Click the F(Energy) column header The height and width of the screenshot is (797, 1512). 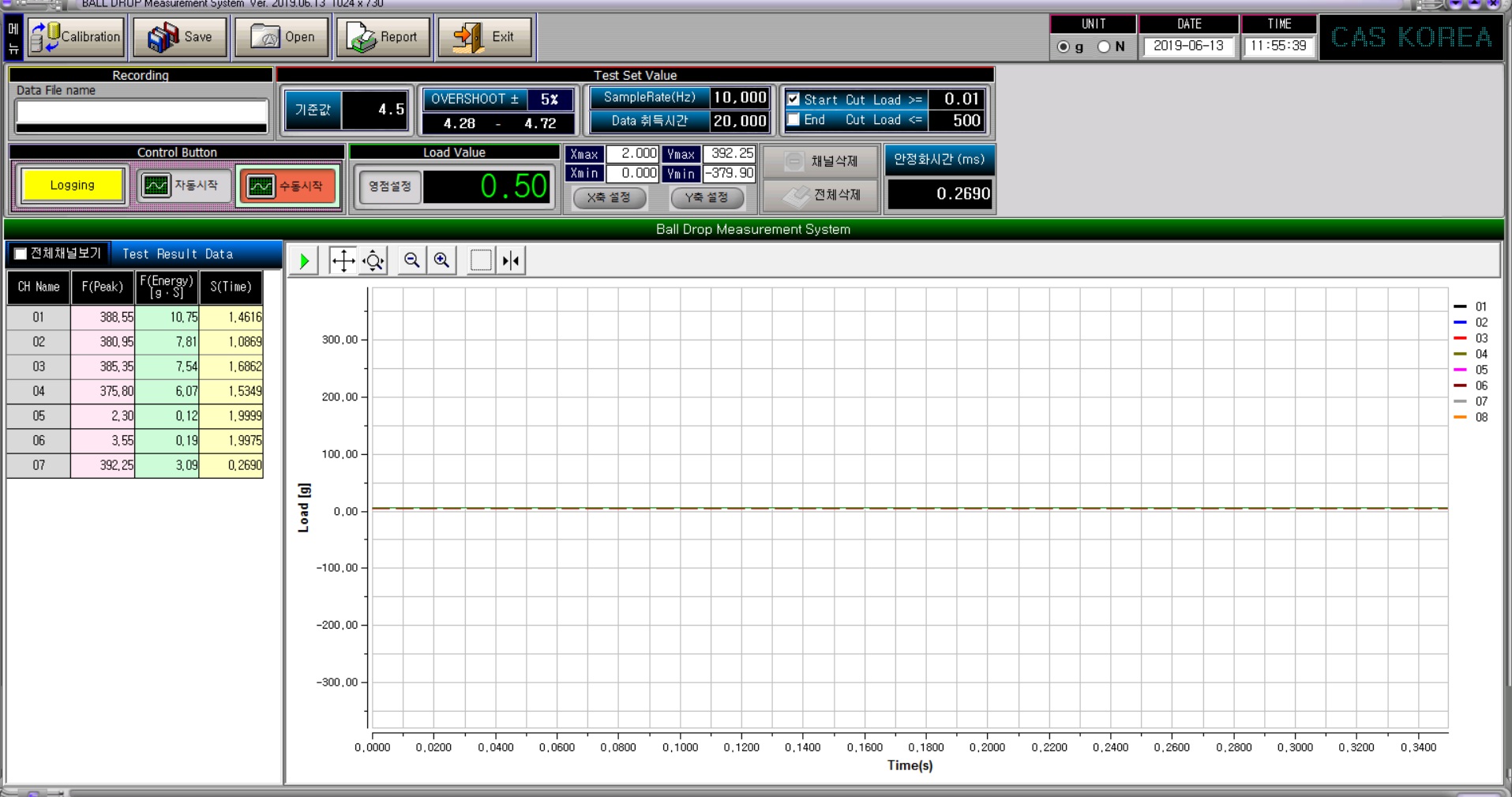(x=167, y=288)
